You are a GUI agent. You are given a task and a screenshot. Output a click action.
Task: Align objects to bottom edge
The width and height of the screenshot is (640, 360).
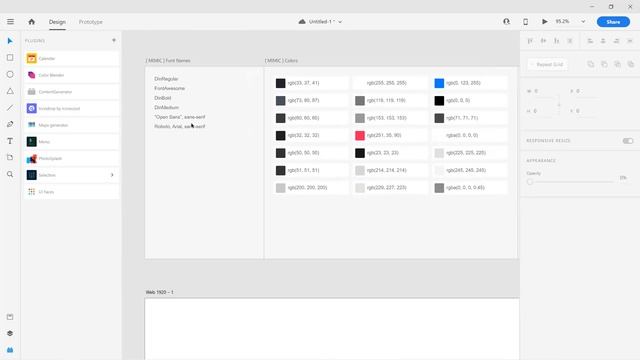point(556,41)
